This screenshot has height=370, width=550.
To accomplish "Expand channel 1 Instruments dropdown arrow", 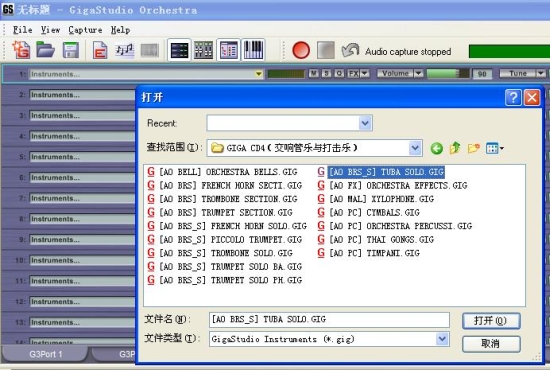I will (259, 74).
